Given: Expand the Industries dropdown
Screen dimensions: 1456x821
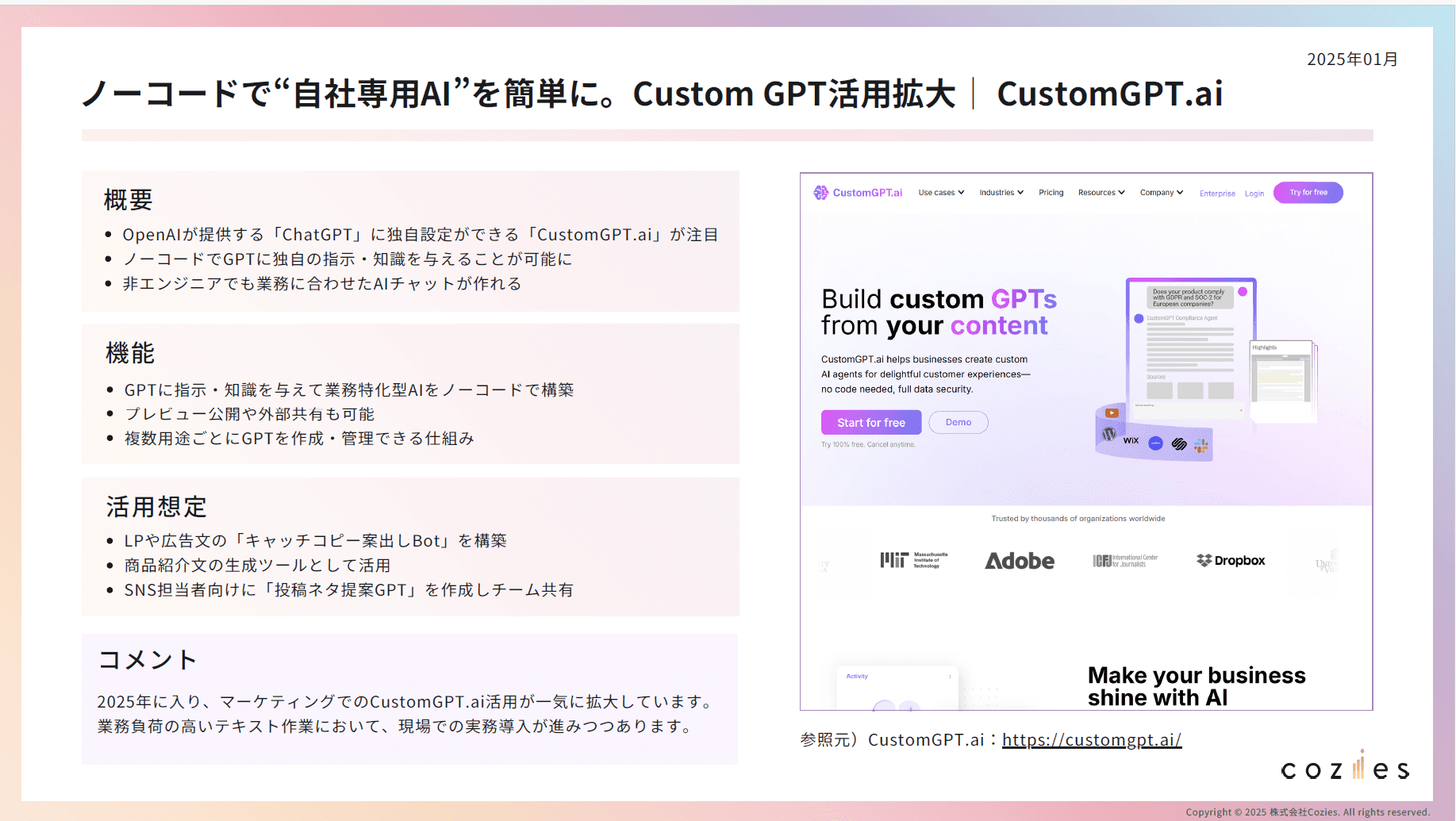Looking at the screenshot, I should (x=1001, y=193).
